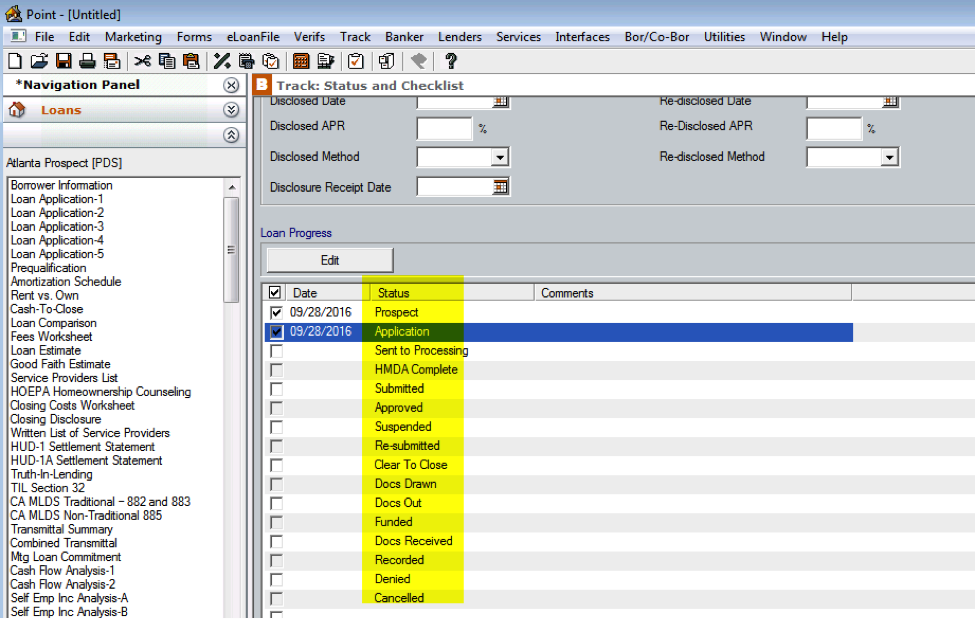975x619 pixels.
Task: Cut selection using the scissors icon
Action: 142,61
